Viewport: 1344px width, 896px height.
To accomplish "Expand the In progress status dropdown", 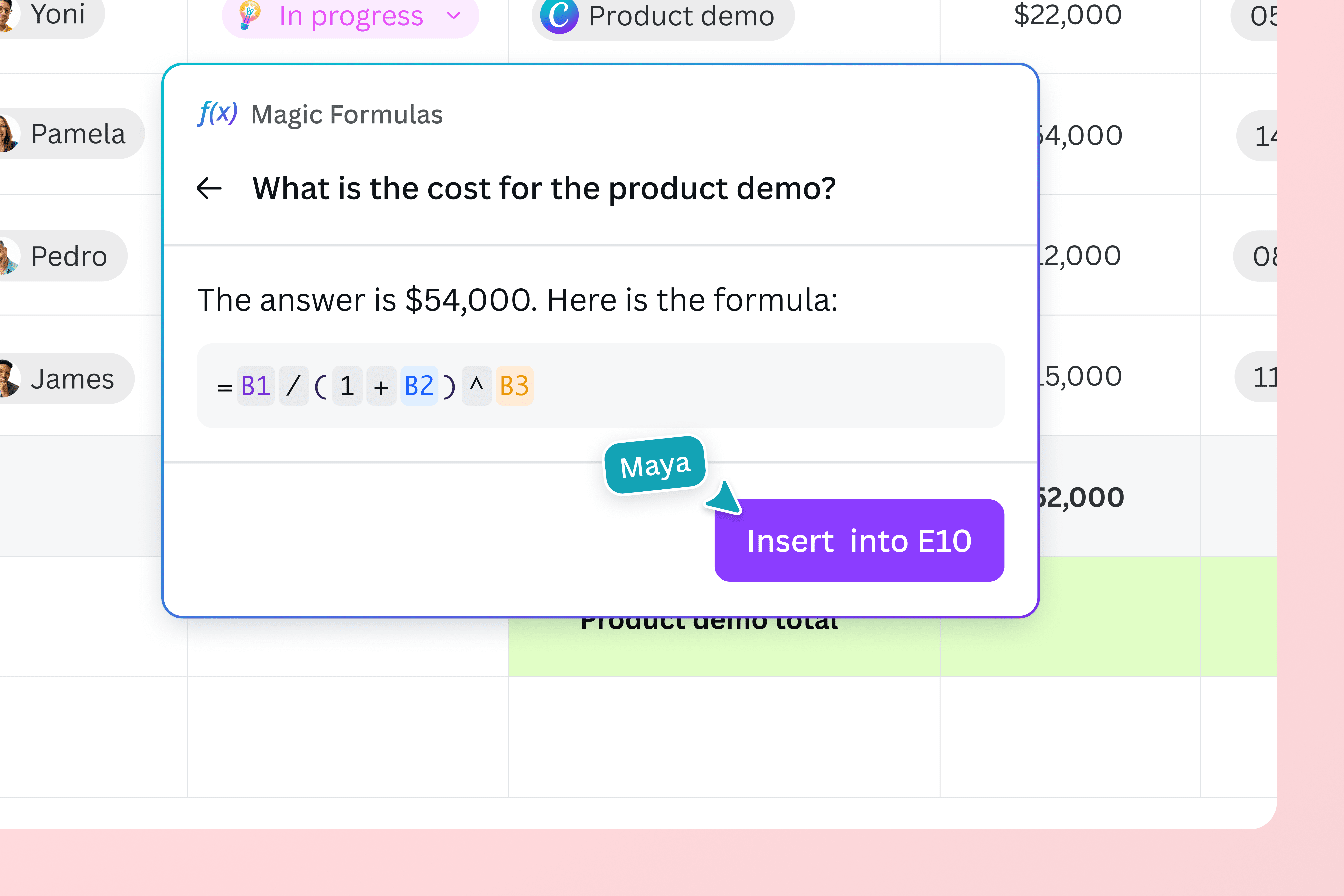I will pos(454,15).
